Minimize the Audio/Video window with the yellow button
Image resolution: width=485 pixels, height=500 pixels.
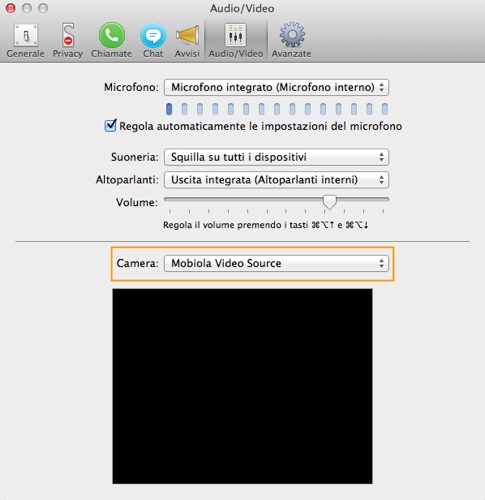[x=27, y=8]
